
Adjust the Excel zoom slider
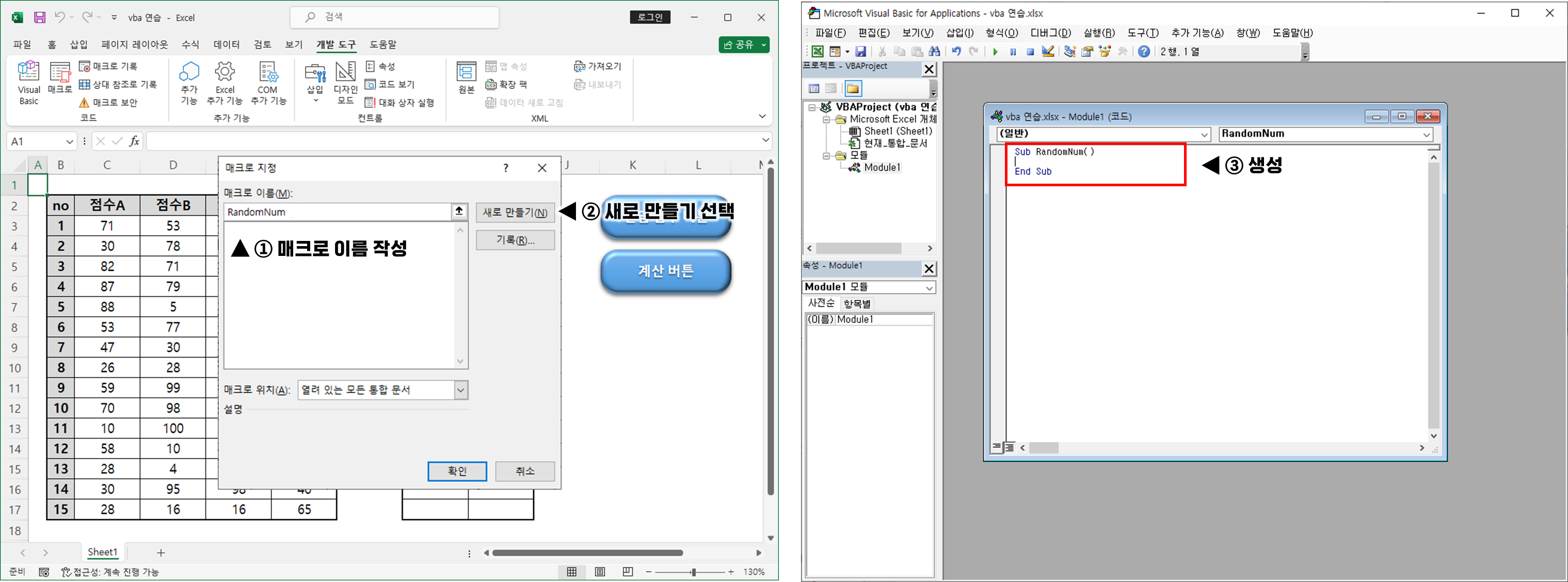(693, 572)
